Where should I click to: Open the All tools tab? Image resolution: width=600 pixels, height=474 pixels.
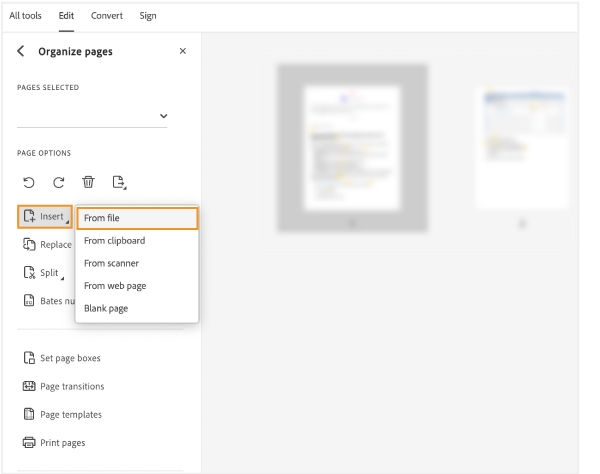(x=27, y=16)
